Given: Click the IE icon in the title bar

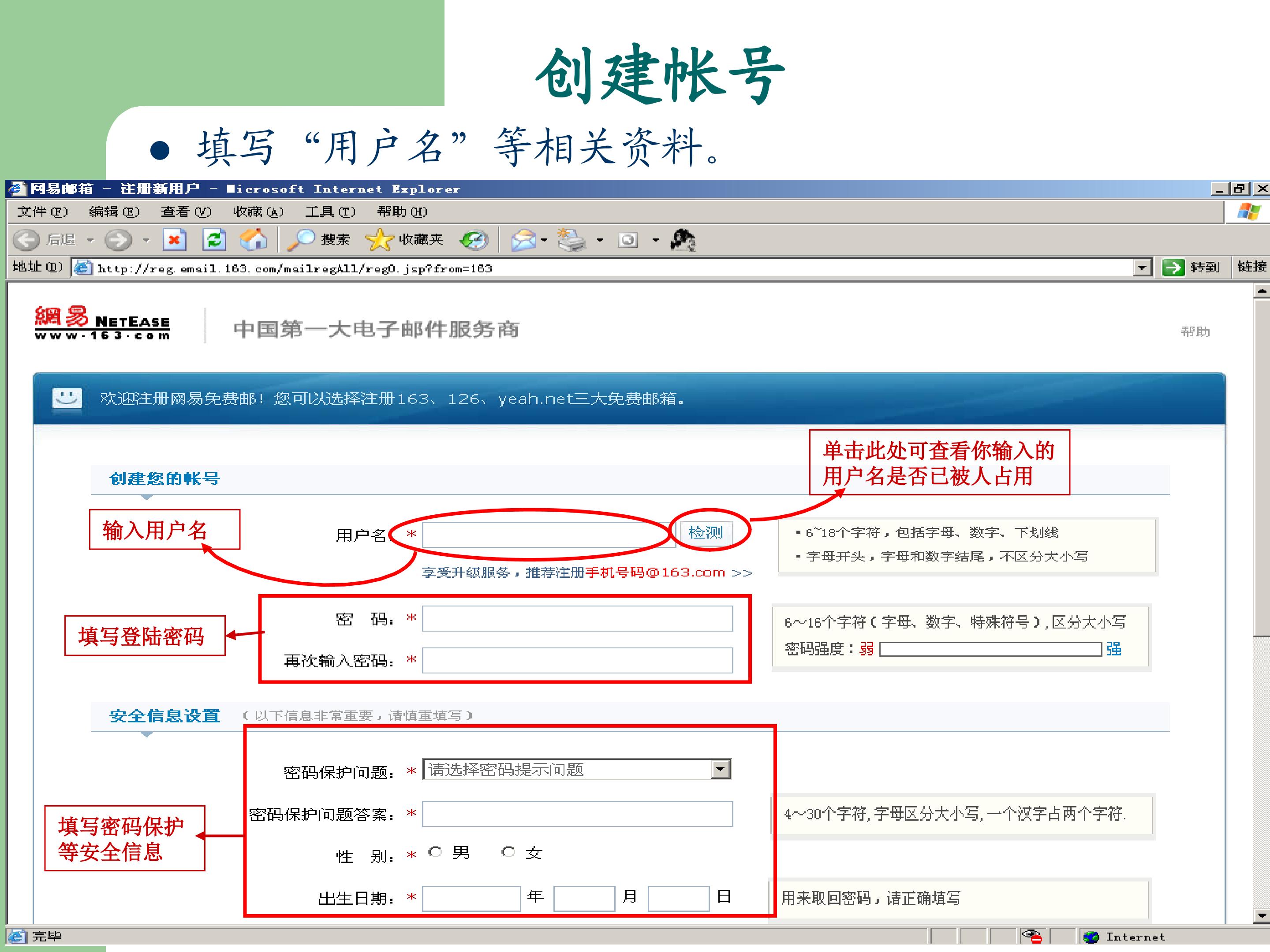Looking at the screenshot, I should coord(18,189).
